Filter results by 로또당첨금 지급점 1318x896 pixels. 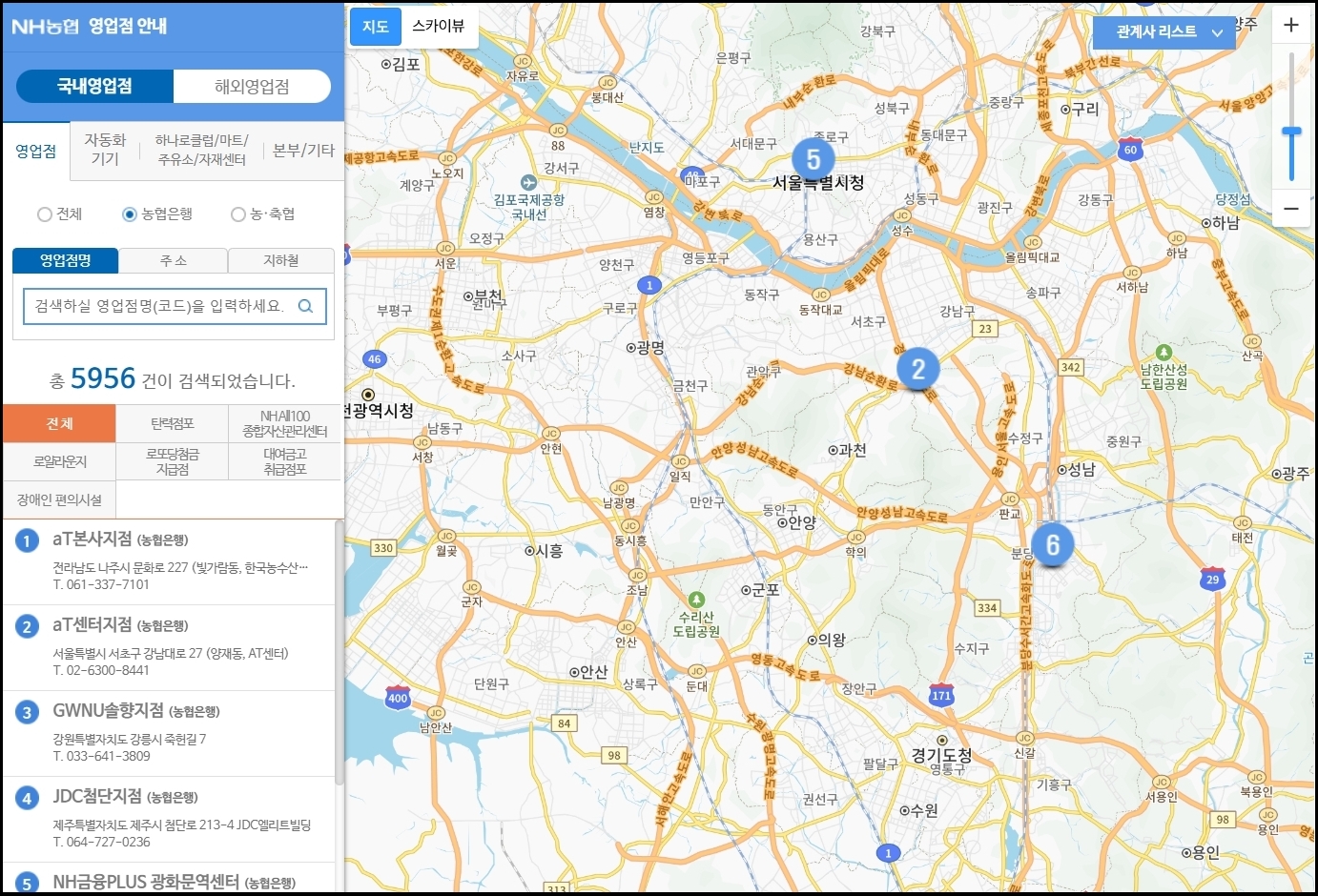point(173,461)
